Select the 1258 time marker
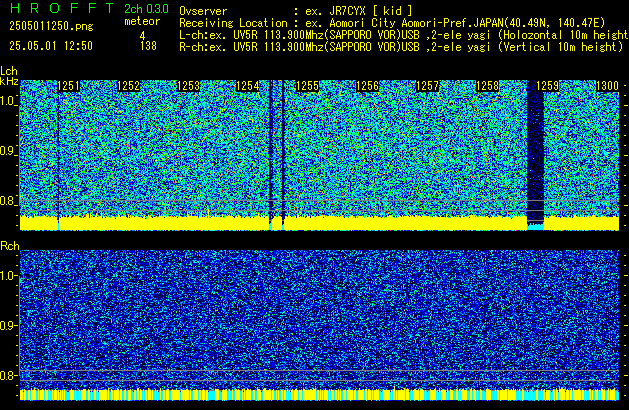Screen dimensions: 629x410 (x=487, y=86)
